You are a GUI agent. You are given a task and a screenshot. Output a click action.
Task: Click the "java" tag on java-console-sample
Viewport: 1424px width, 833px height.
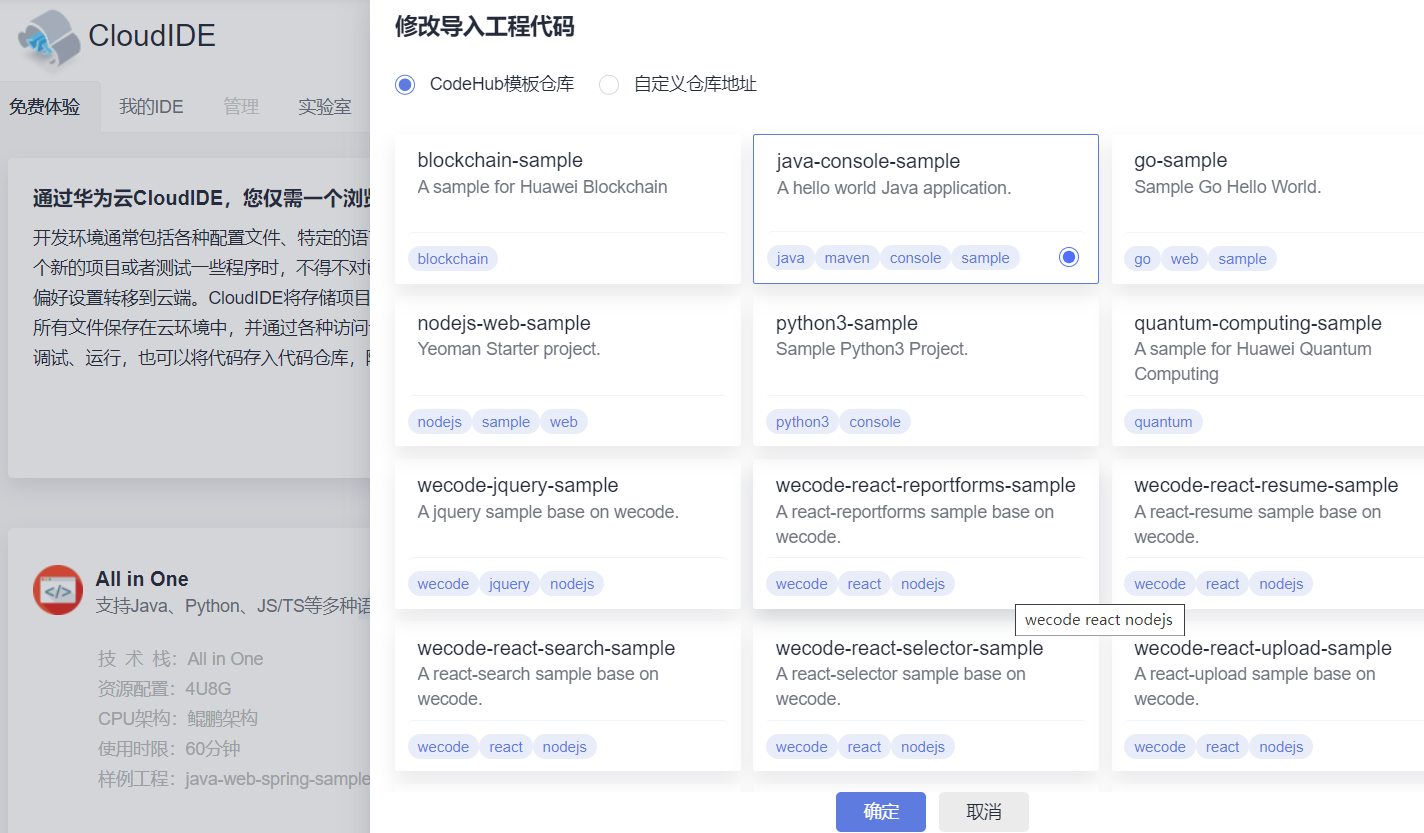(791, 258)
